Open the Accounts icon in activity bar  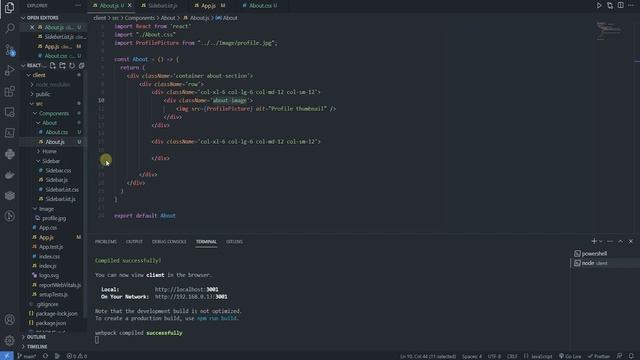tap(9, 320)
